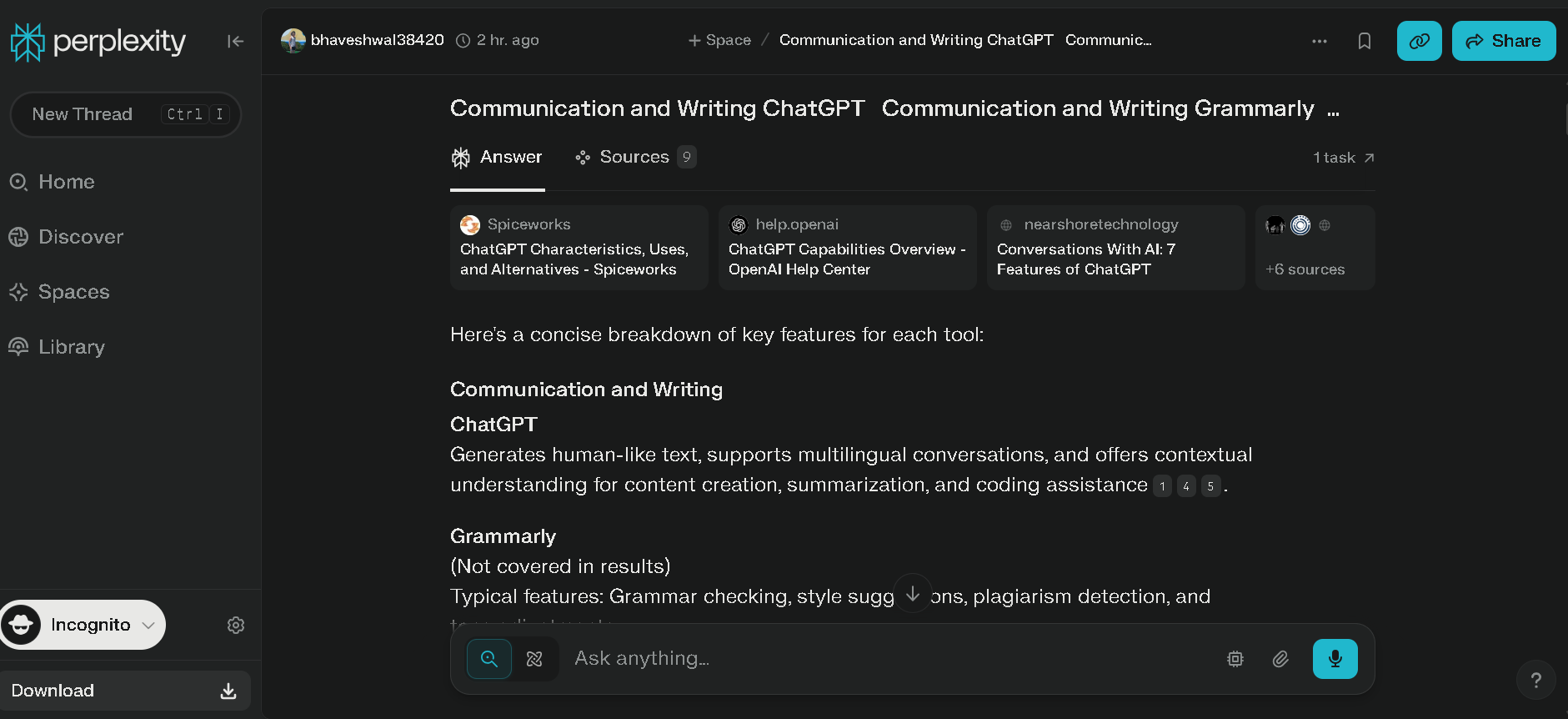
Task: Open settings via the gear icon
Action: [x=236, y=626]
